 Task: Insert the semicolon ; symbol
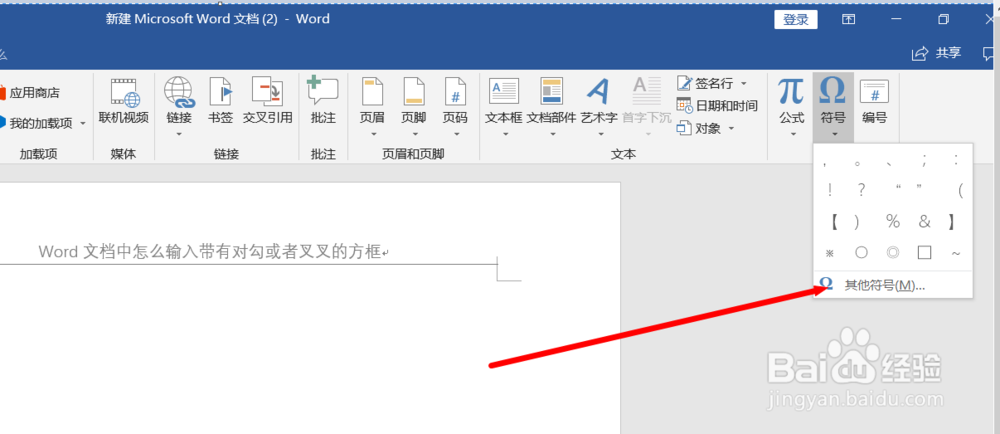click(924, 162)
